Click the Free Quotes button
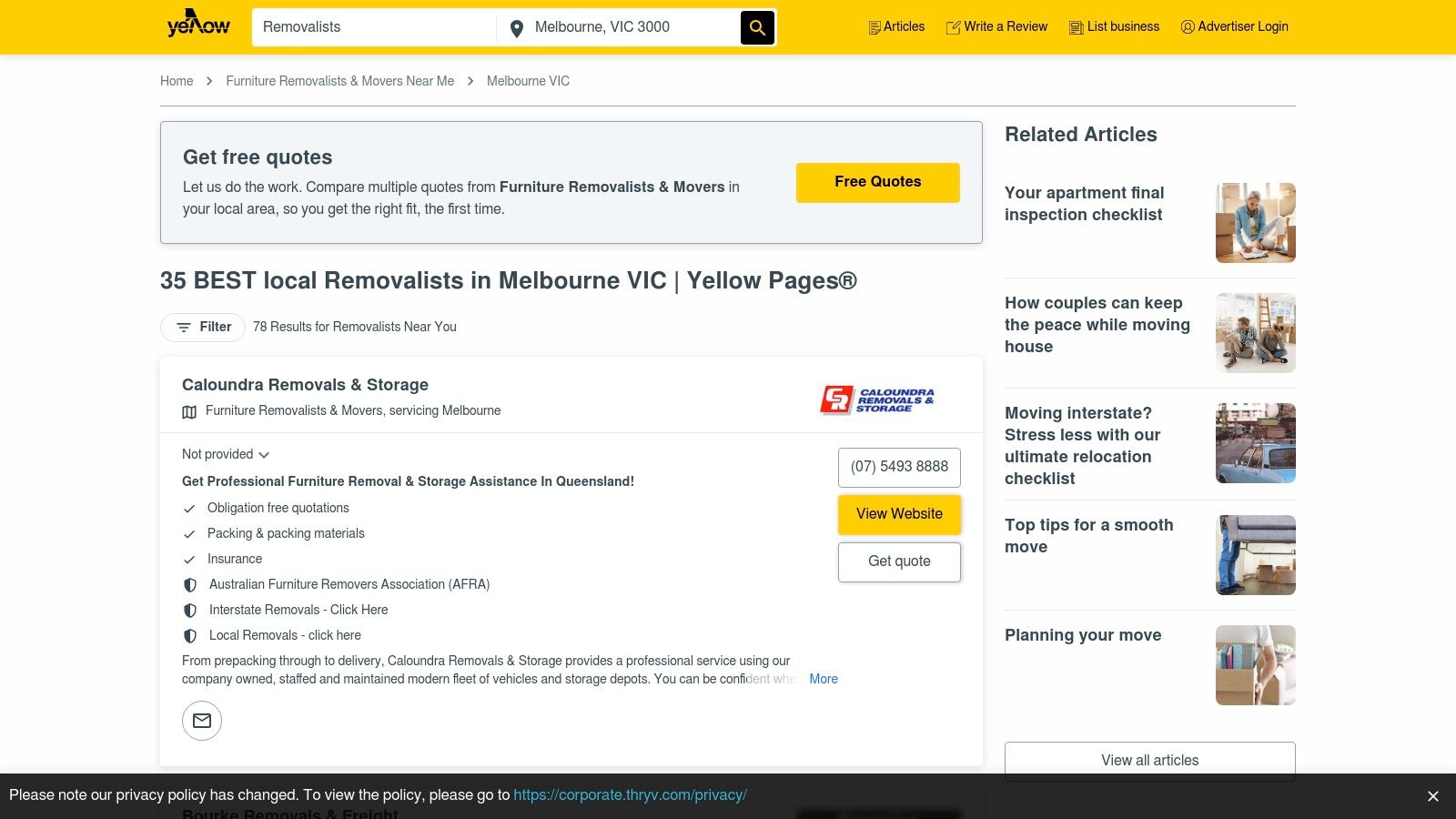 [878, 182]
